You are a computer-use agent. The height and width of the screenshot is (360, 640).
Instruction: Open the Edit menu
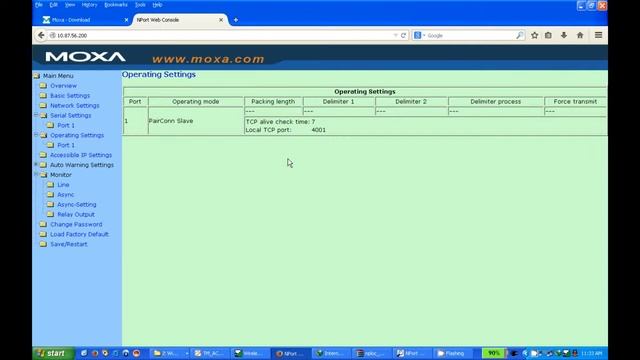[53, 5]
